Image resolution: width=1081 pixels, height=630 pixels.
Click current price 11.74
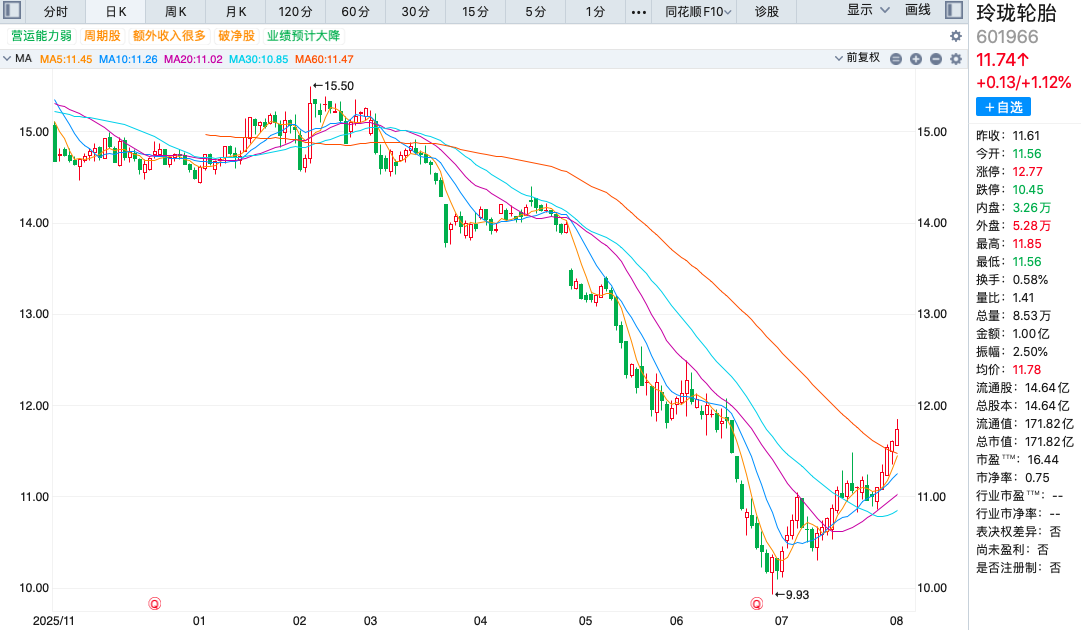[x=1002, y=60]
